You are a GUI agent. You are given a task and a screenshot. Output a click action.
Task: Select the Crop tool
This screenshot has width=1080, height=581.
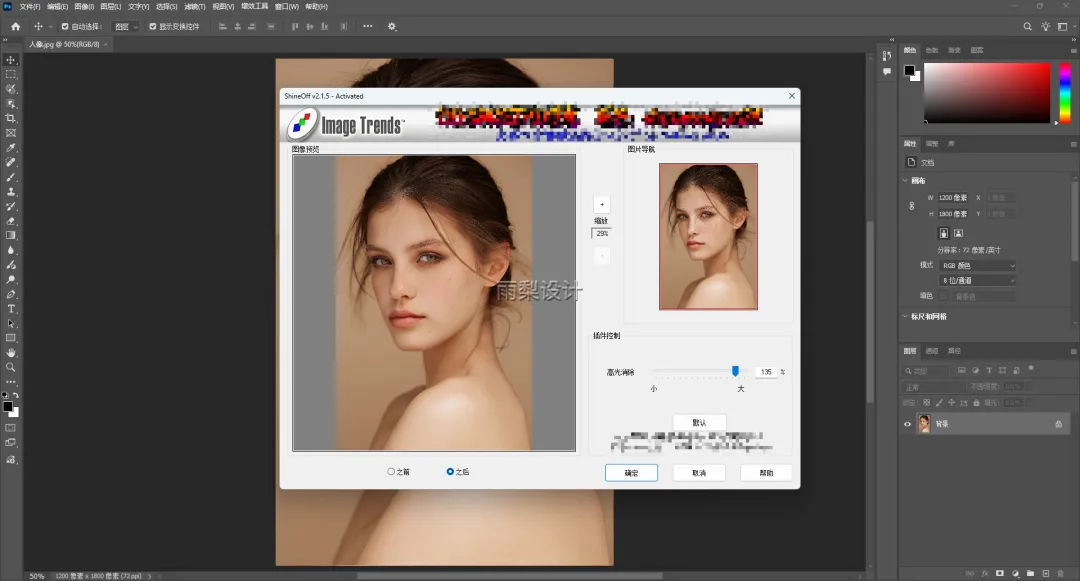point(11,118)
